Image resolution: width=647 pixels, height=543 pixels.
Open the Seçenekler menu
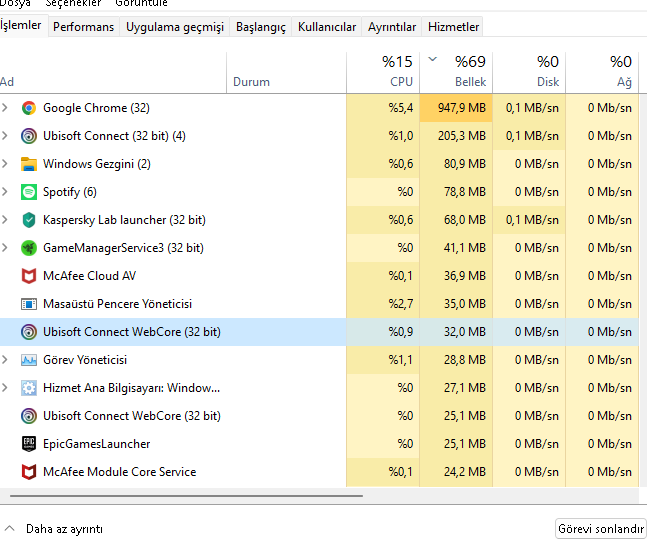73,3
